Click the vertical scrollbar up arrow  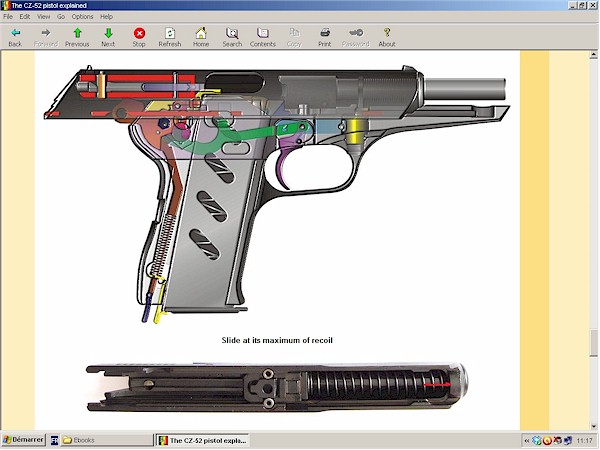pyautogui.click(x=593, y=55)
